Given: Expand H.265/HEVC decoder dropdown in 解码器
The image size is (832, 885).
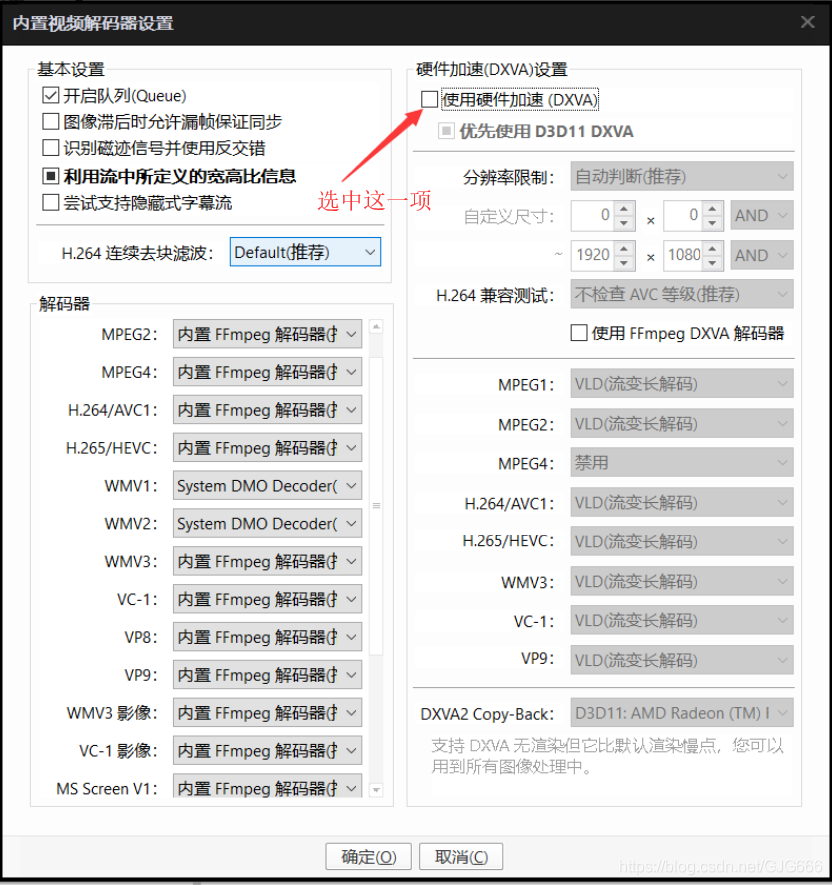Looking at the screenshot, I should pyautogui.click(x=268, y=448).
